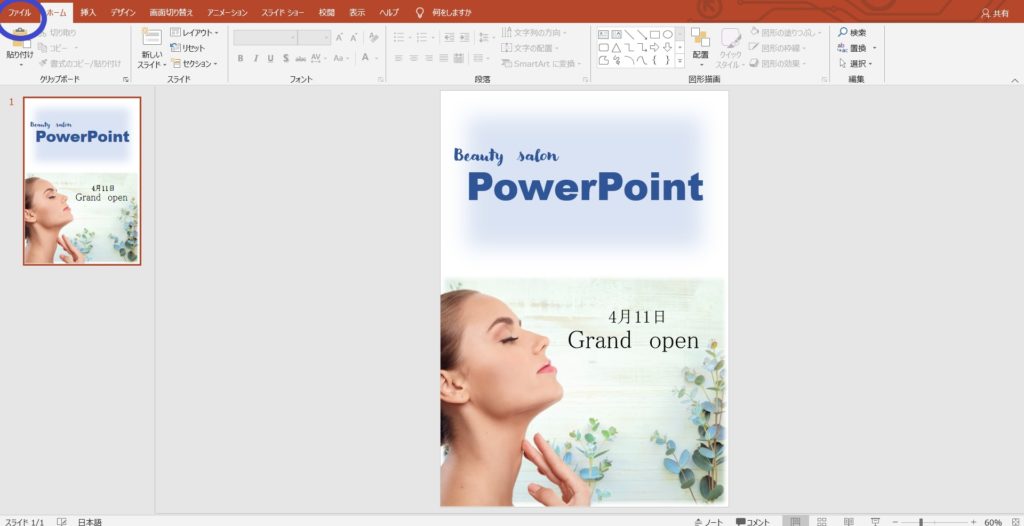Viewport: 1024px width, 526px height.
Task: Select slide 1 thumbnail in the panel
Action: click(x=82, y=181)
